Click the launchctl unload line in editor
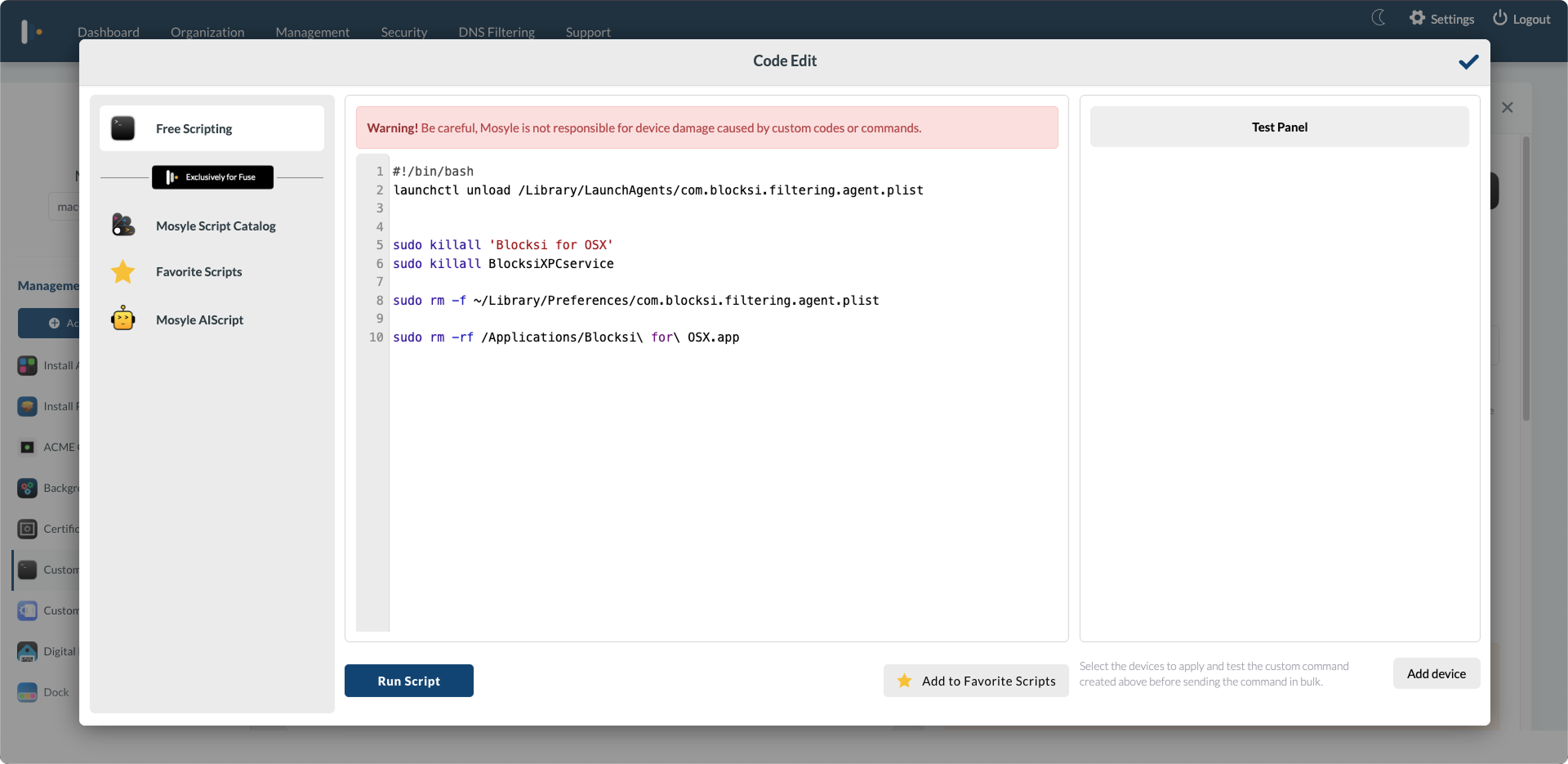The image size is (1568, 764). [x=658, y=190]
